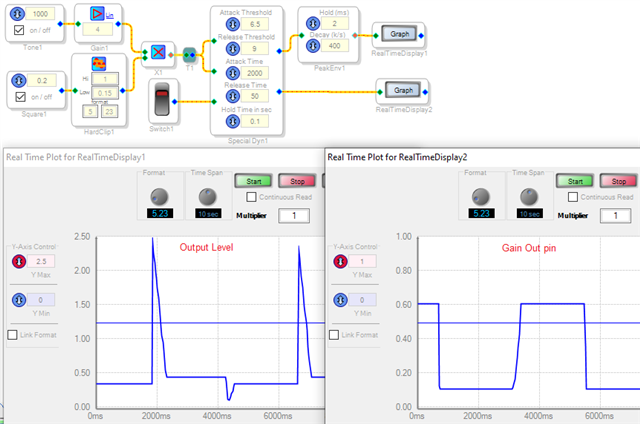The width and height of the screenshot is (640, 424).
Task: Click the Hold Time in sec stepper icon
Action: tap(233, 121)
